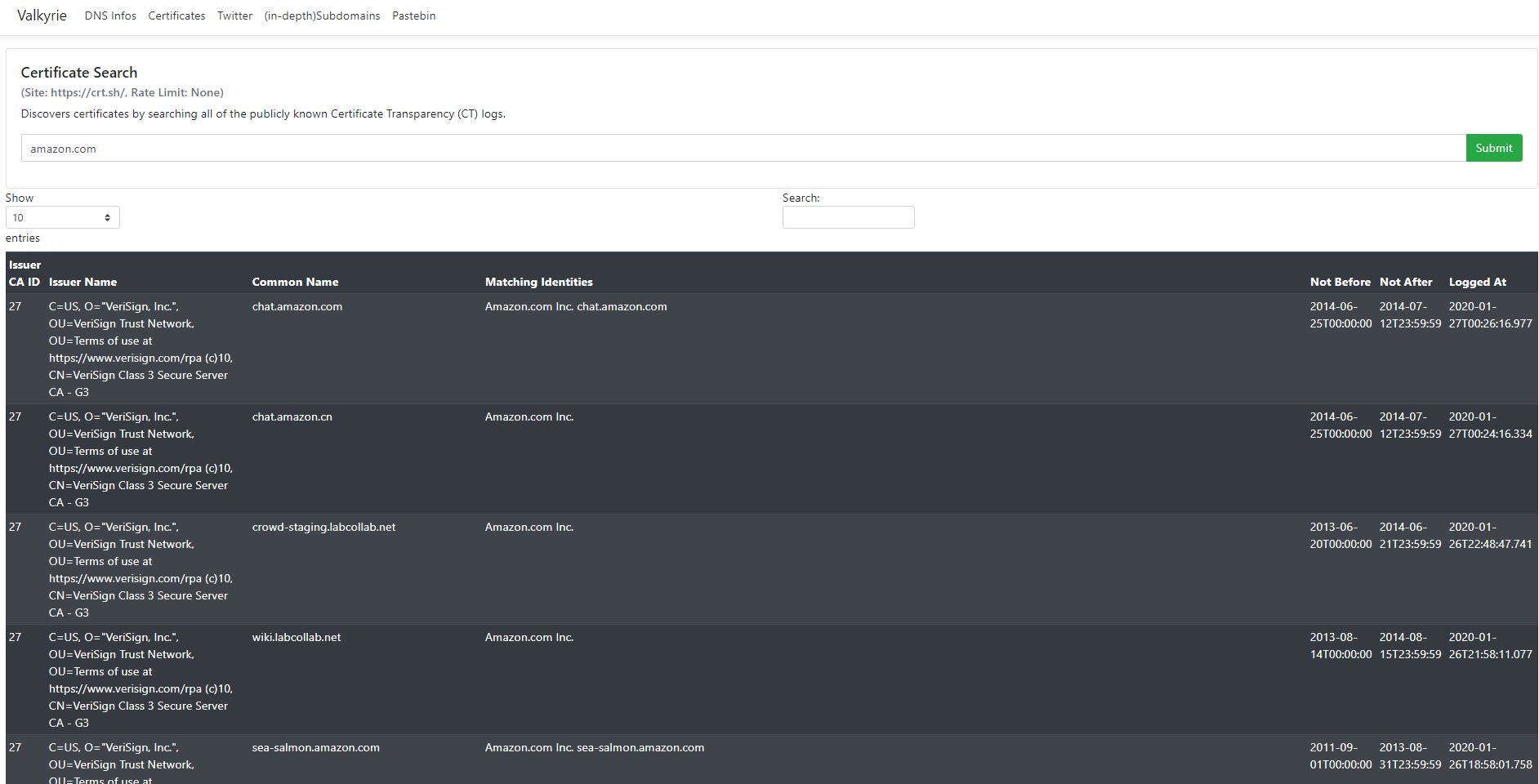
Task: Sort by Not After column
Action: (x=1406, y=282)
